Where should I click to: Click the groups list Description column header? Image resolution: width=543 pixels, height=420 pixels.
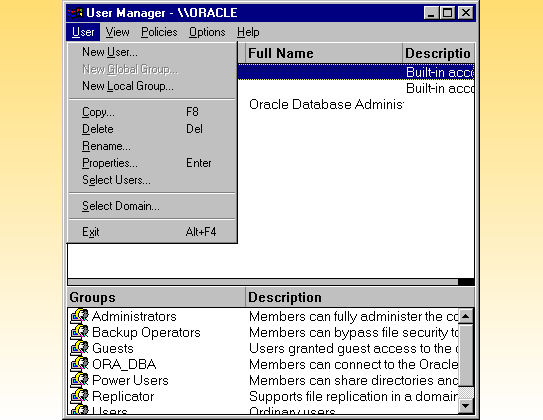tap(359, 297)
